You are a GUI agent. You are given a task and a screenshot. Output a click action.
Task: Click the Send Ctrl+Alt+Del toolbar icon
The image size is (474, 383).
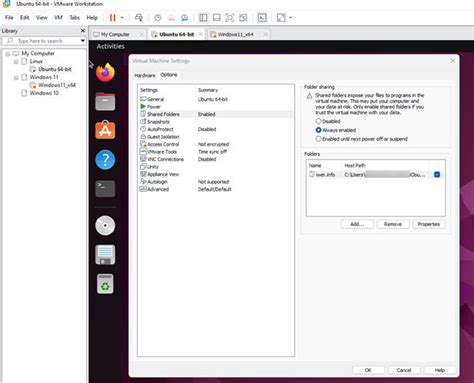point(139,18)
